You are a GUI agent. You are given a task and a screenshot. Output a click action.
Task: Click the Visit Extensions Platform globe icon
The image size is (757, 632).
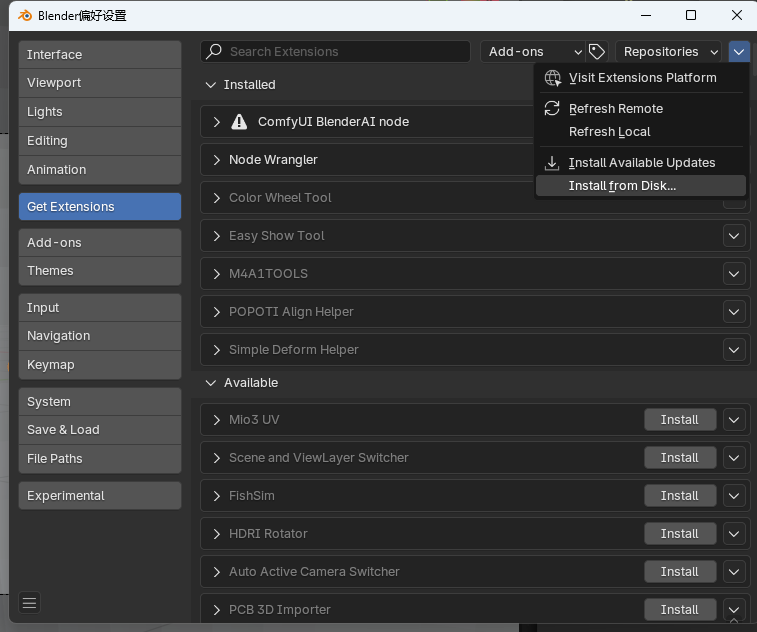[x=552, y=78]
